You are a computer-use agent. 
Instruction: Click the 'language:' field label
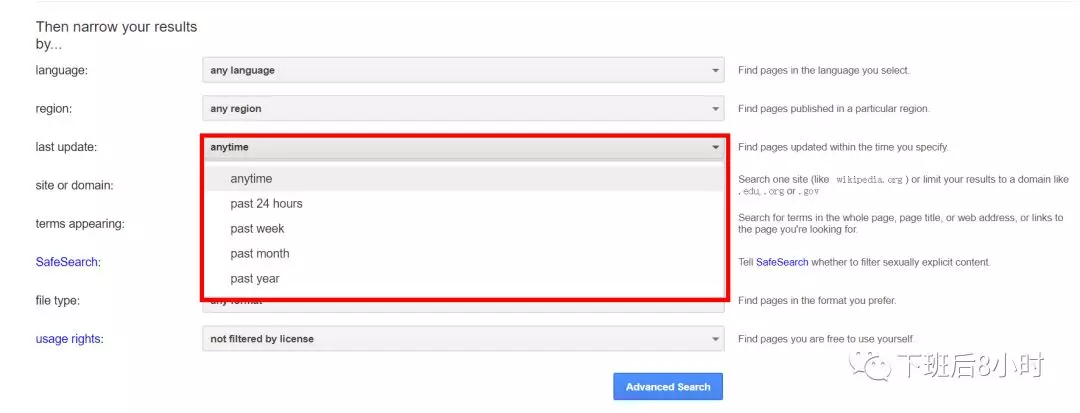pos(62,71)
